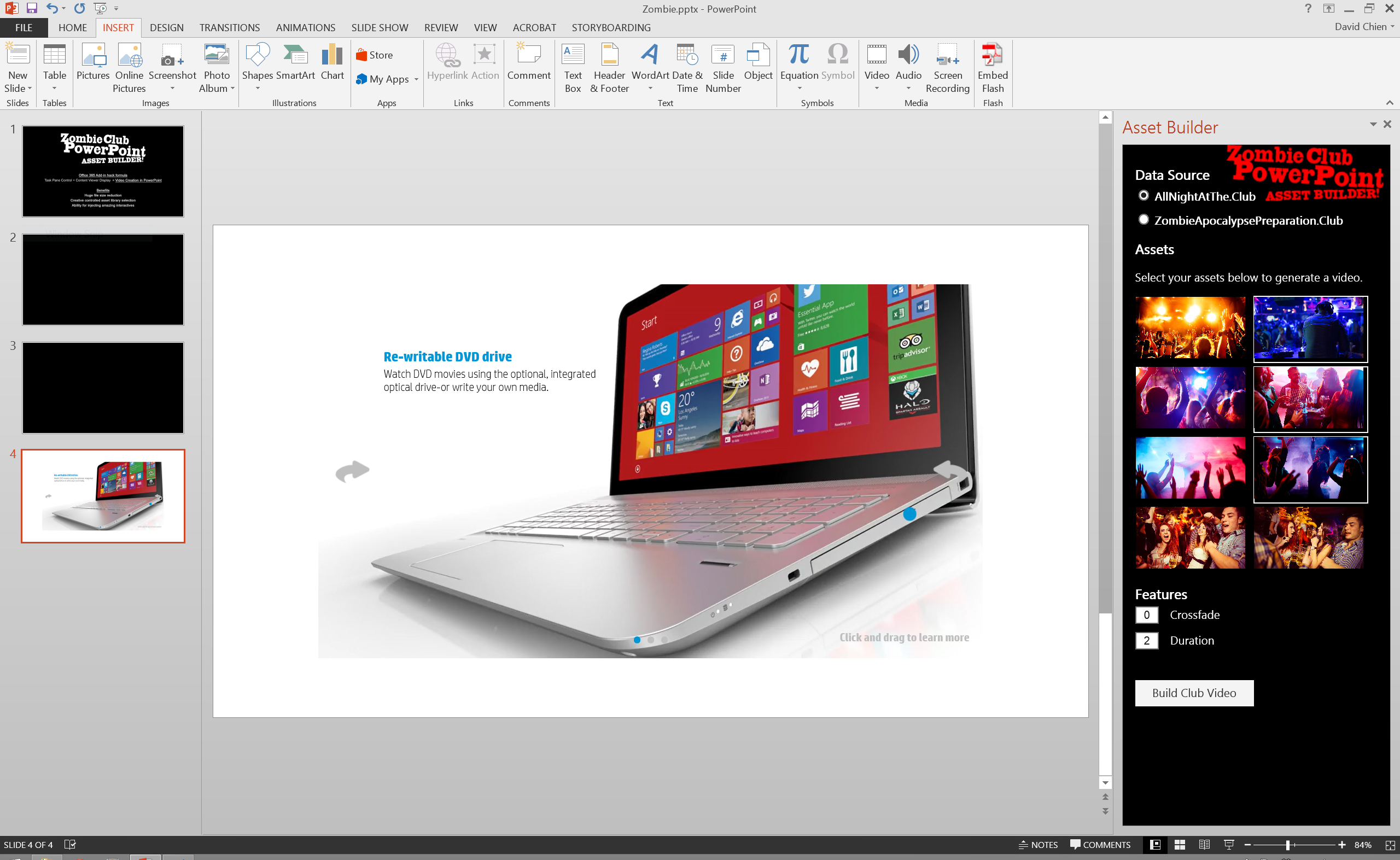Open the Design tab
The image size is (1400, 860).
166,27
